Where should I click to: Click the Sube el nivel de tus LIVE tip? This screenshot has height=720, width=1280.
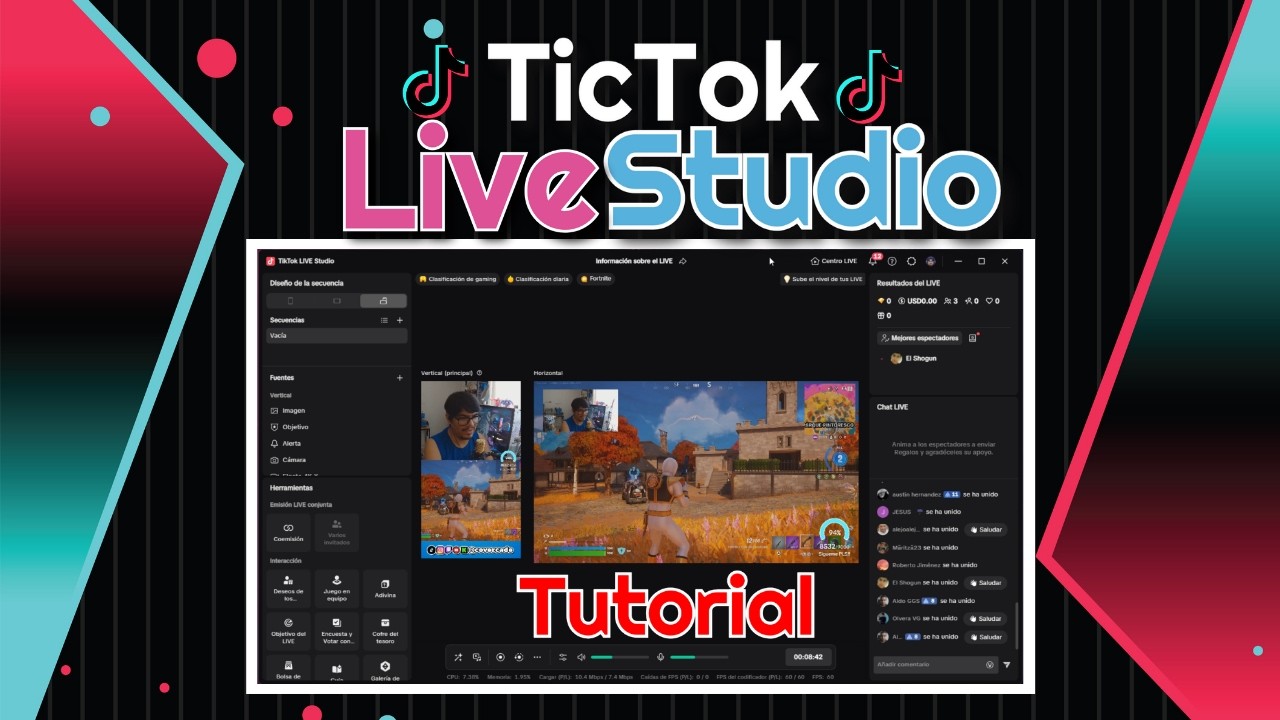823,279
